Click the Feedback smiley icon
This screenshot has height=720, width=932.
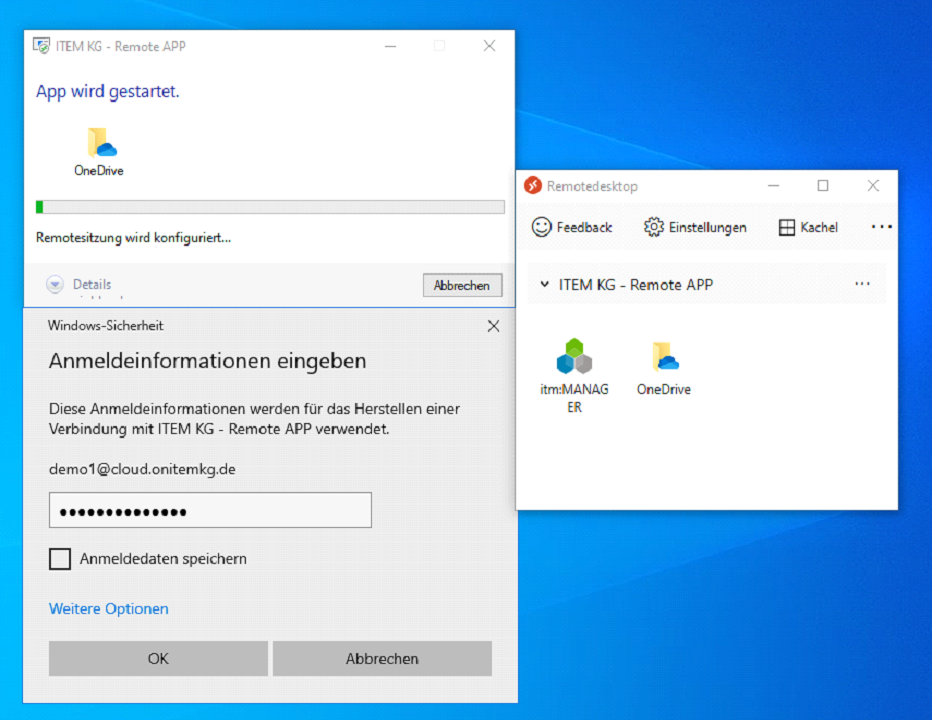tap(541, 227)
